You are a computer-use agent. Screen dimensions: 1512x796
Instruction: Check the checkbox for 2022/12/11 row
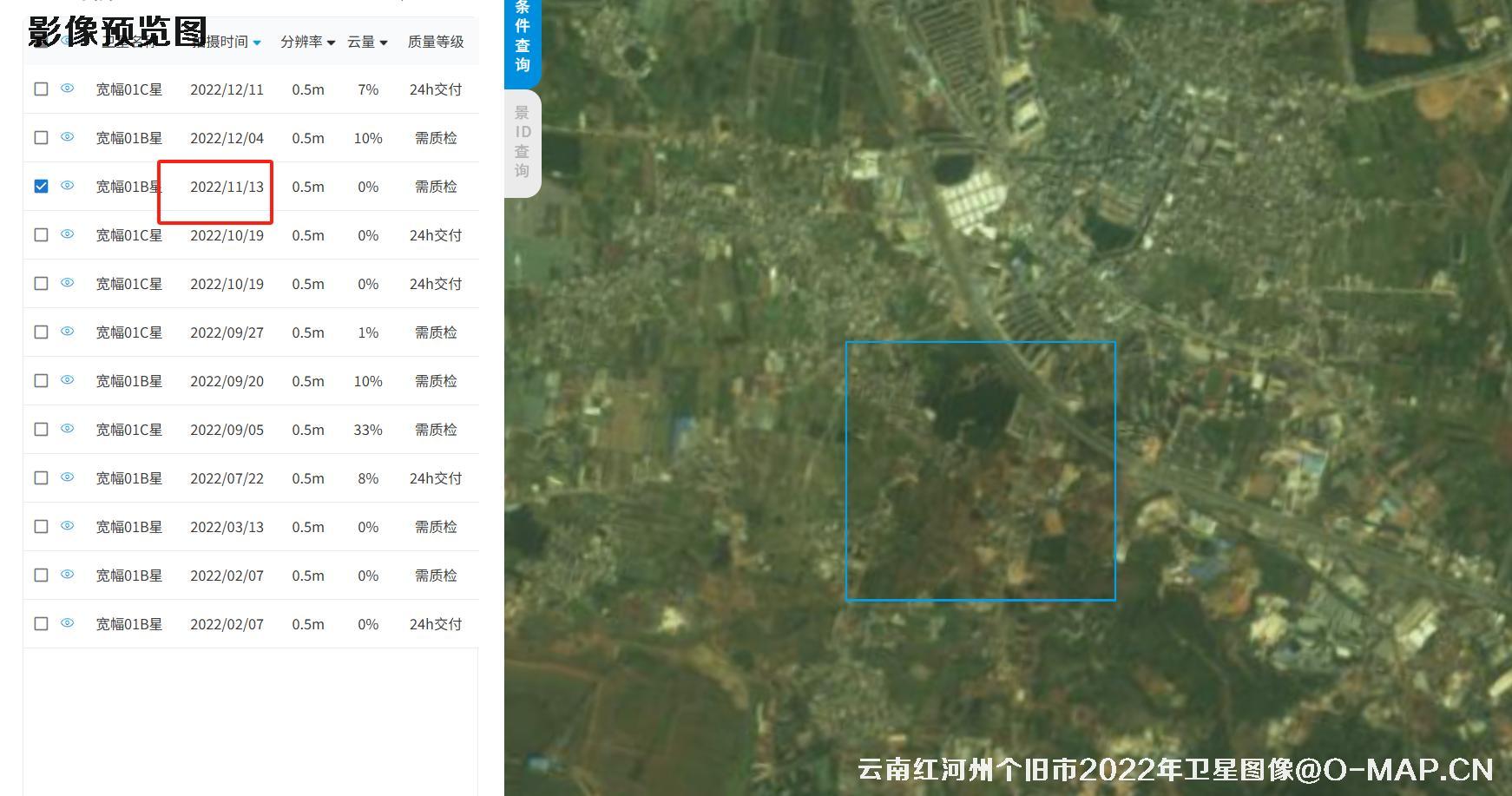(41, 89)
